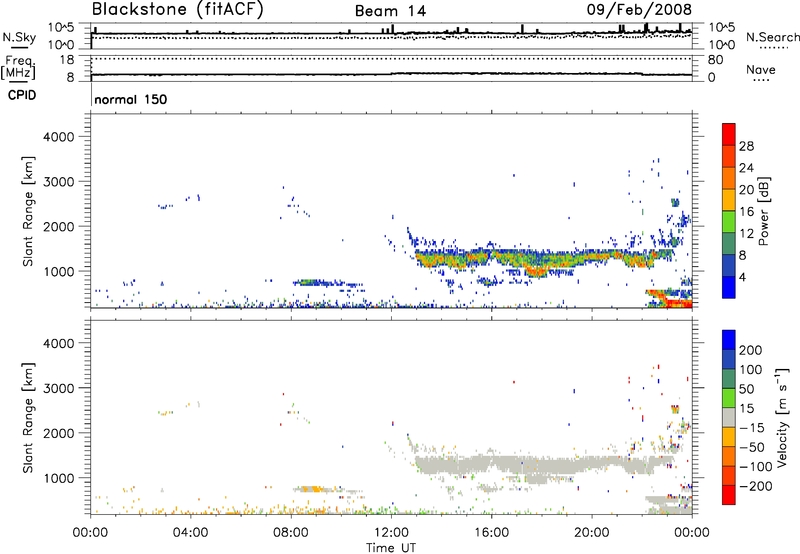Click the 50 label on Velocity colorbar

pyautogui.click(x=746, y=389)
